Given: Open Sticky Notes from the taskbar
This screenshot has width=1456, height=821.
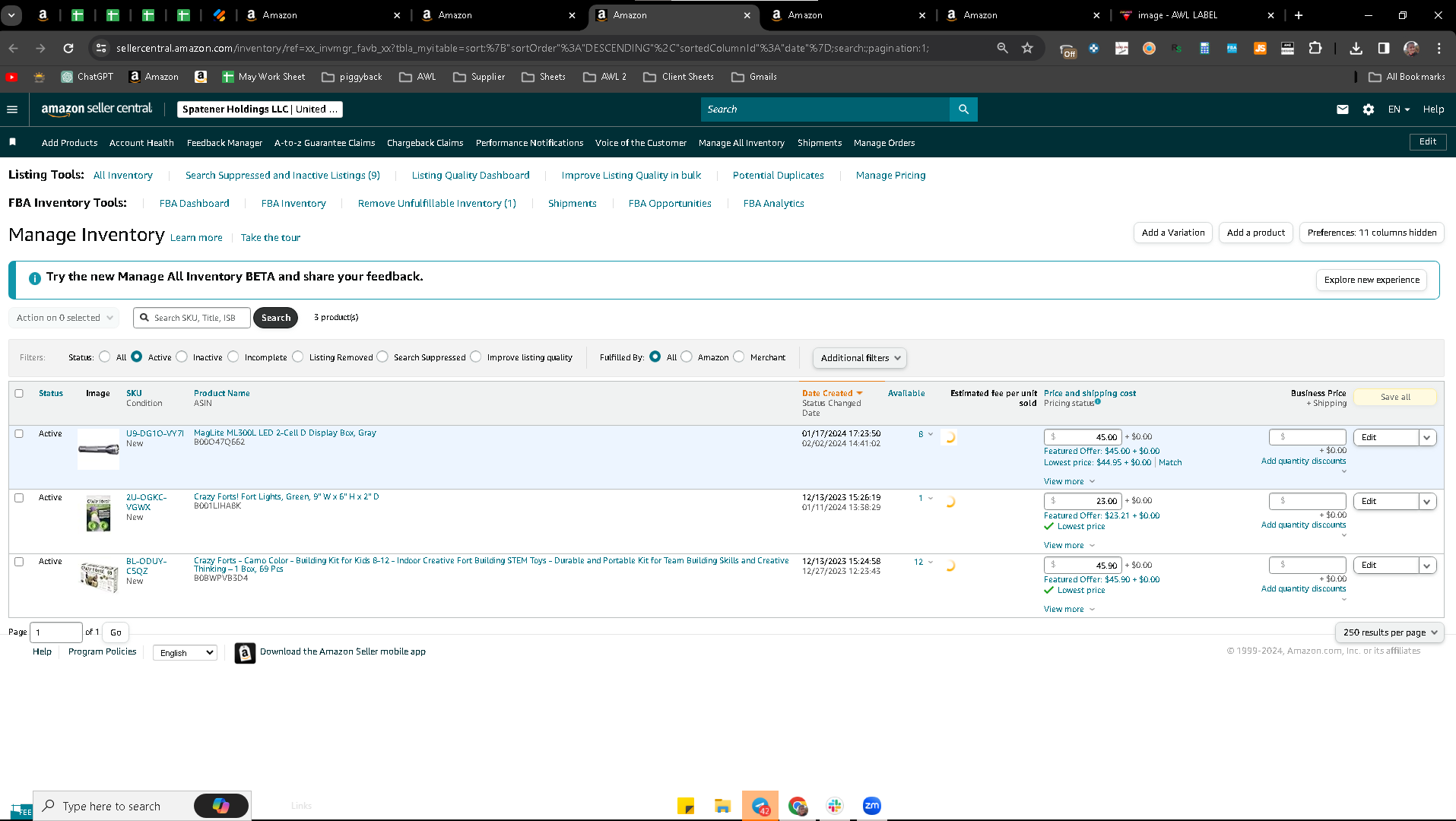Looking at the screenshot, I should click(686, 806).
